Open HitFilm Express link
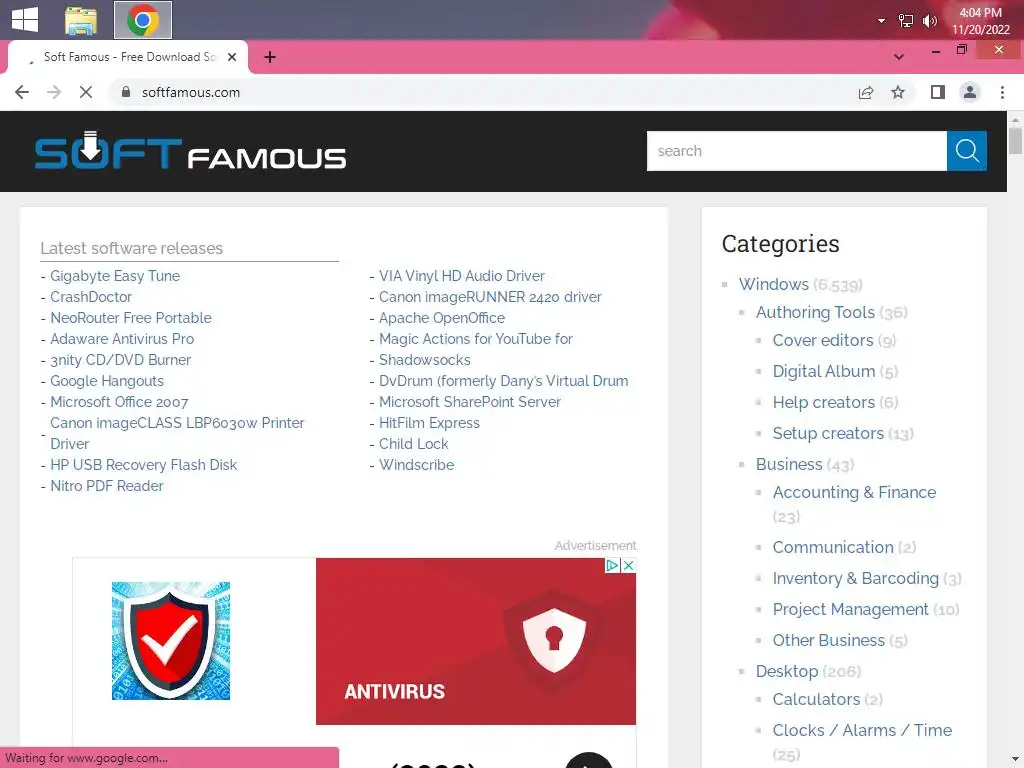Screen dimensions: 1024x768 [x=429, y=423]
